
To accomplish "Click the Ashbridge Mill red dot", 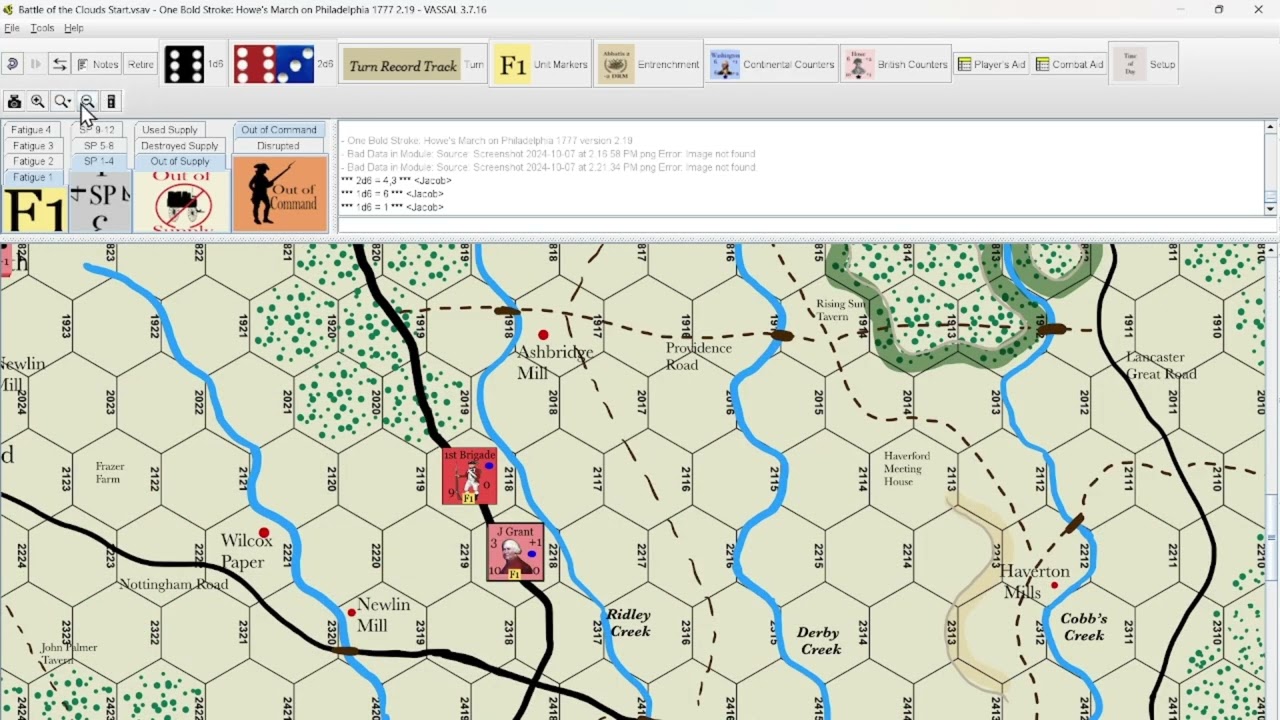I will [x=543, y=335].
